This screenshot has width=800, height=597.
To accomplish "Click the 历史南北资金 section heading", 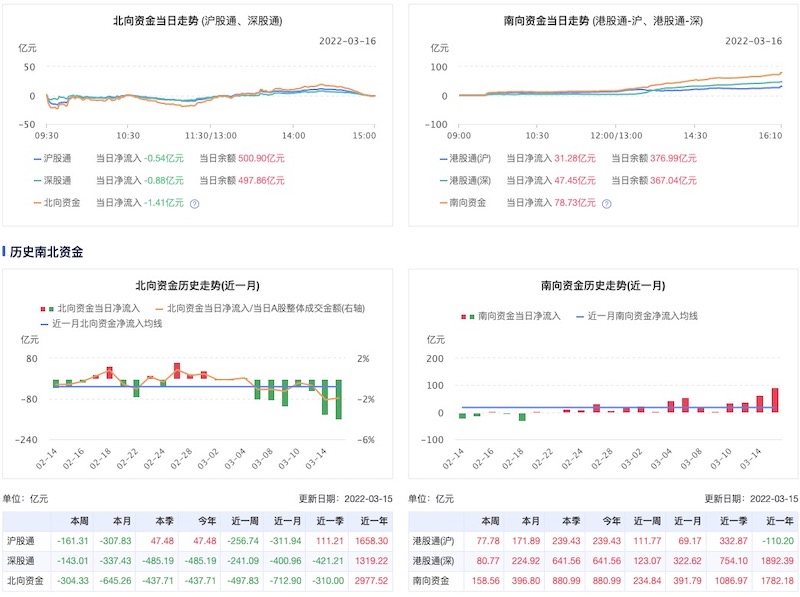I will (46, 252).
